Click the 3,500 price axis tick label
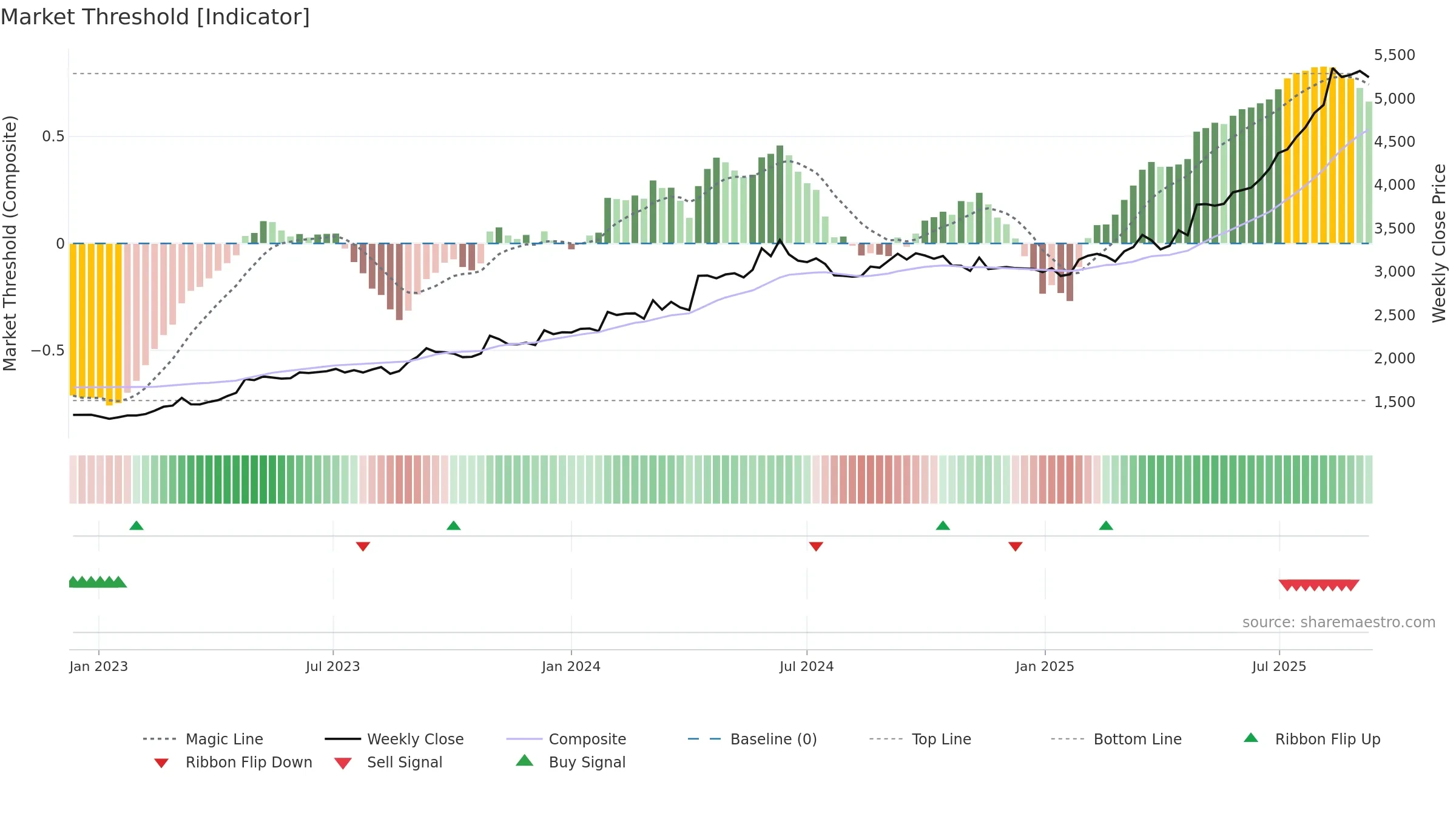Viewport: 1456px width, 819px height. click(x=1395, y=228)
